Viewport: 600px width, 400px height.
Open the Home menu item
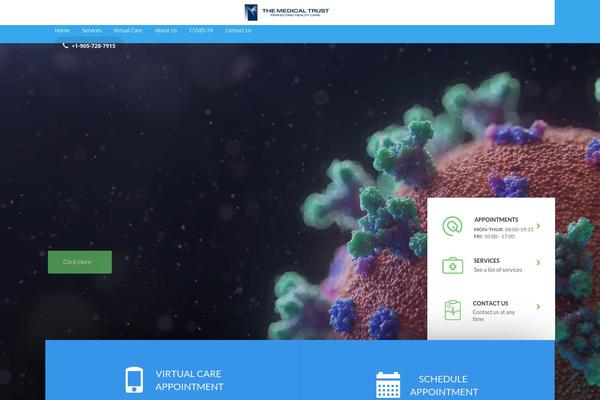(x=62, y=30)
